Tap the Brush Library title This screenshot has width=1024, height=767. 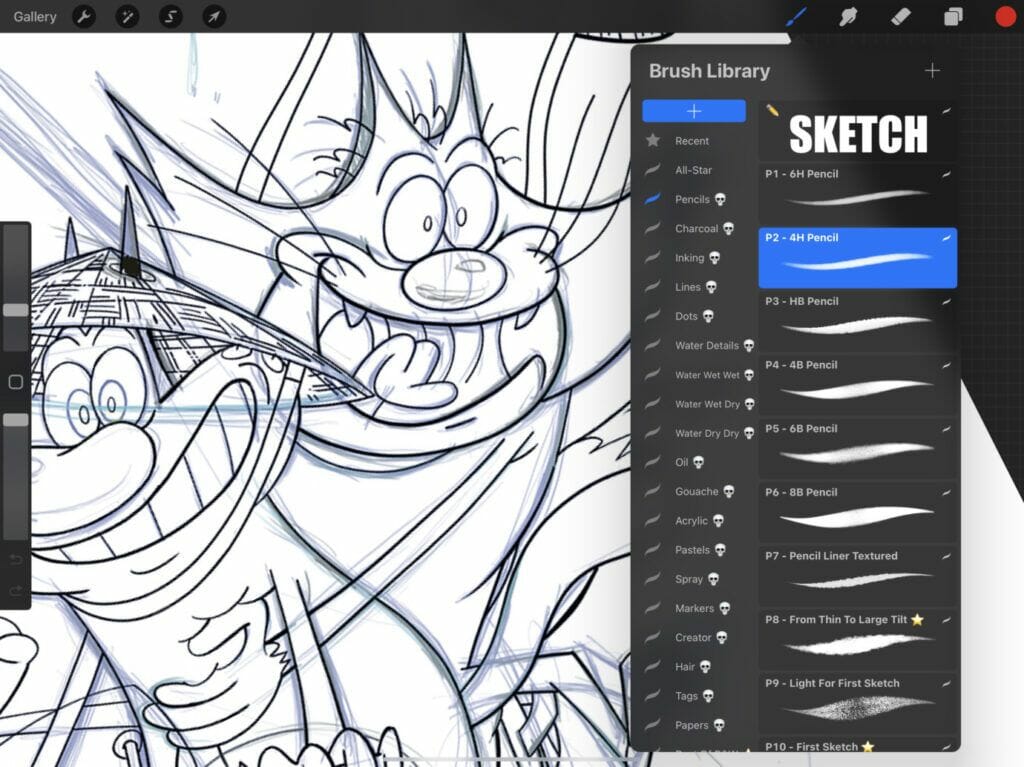tap(709, 71)
